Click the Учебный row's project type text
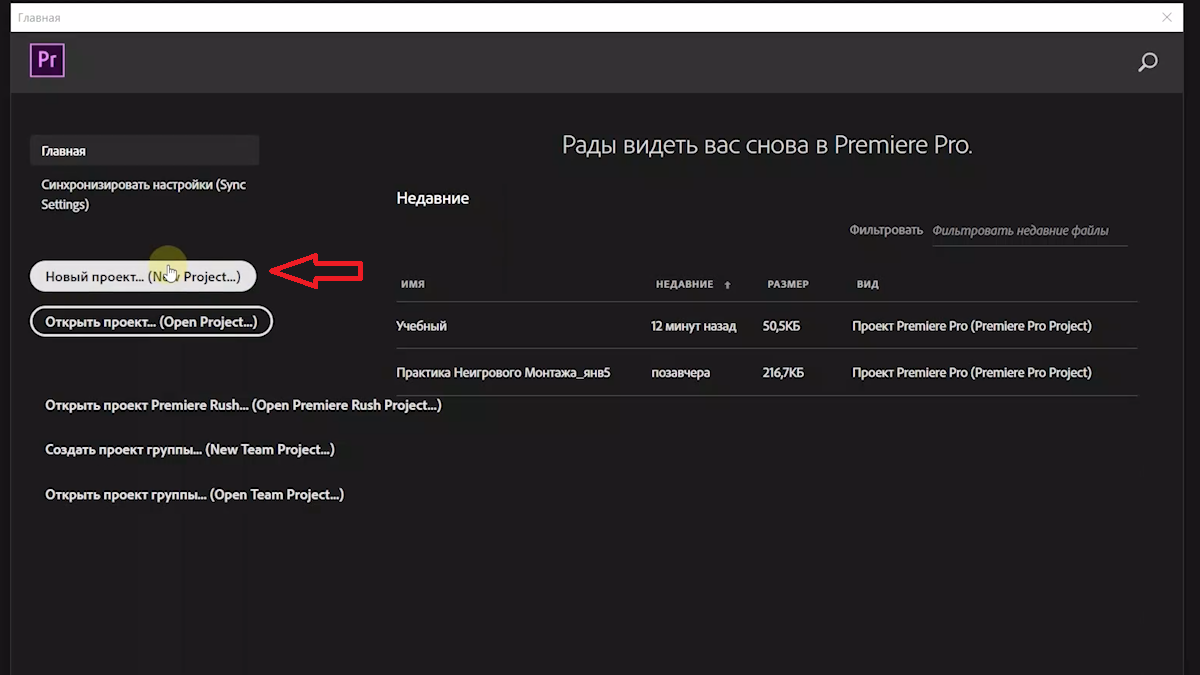 click(972, 326)
